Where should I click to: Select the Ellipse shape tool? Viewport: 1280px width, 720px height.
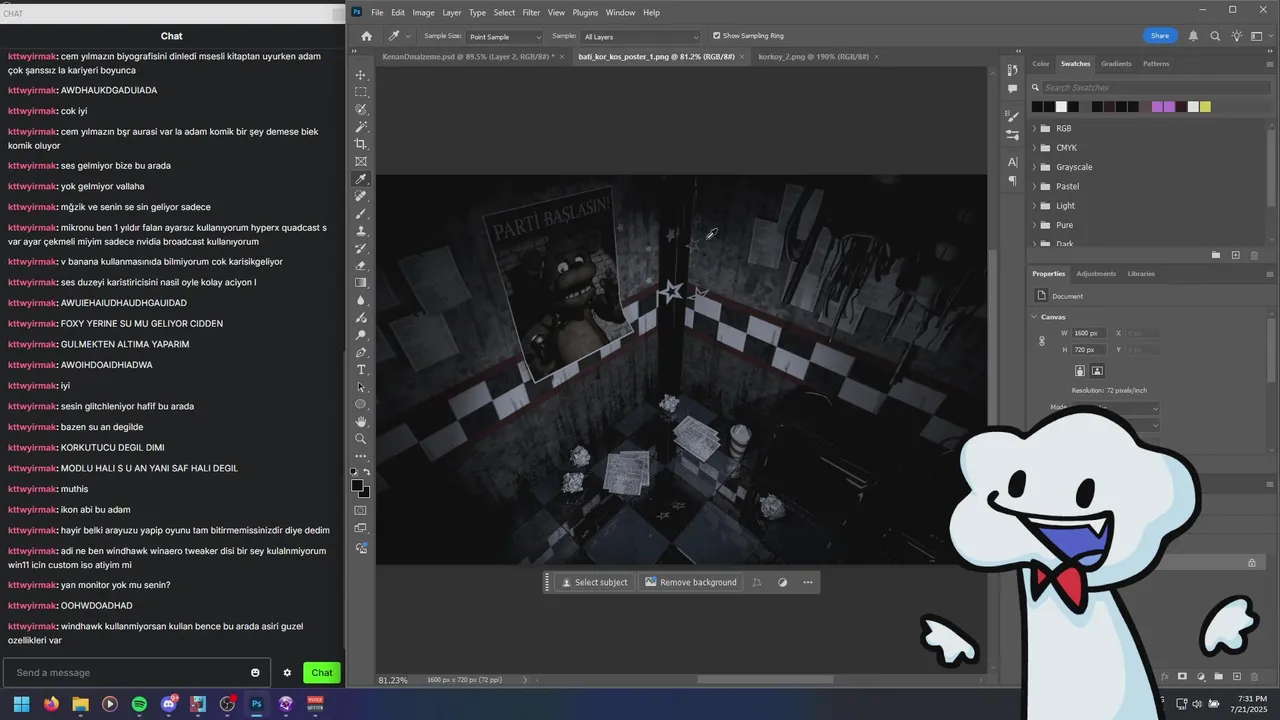[361, 404]
